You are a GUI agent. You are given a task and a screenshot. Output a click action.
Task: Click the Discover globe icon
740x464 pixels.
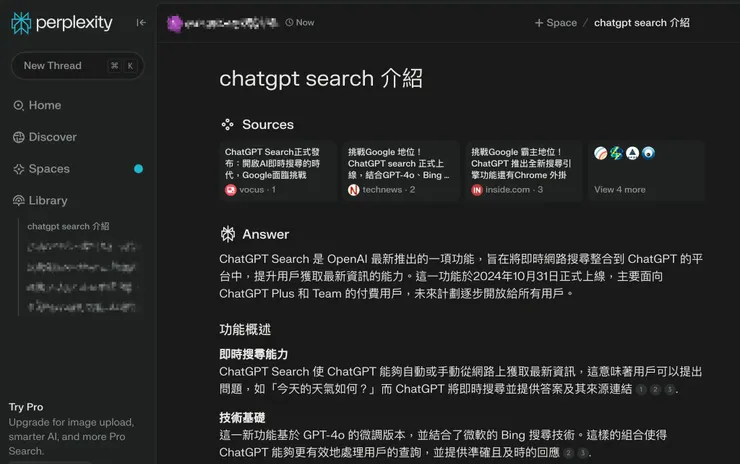tap(18, 137)
